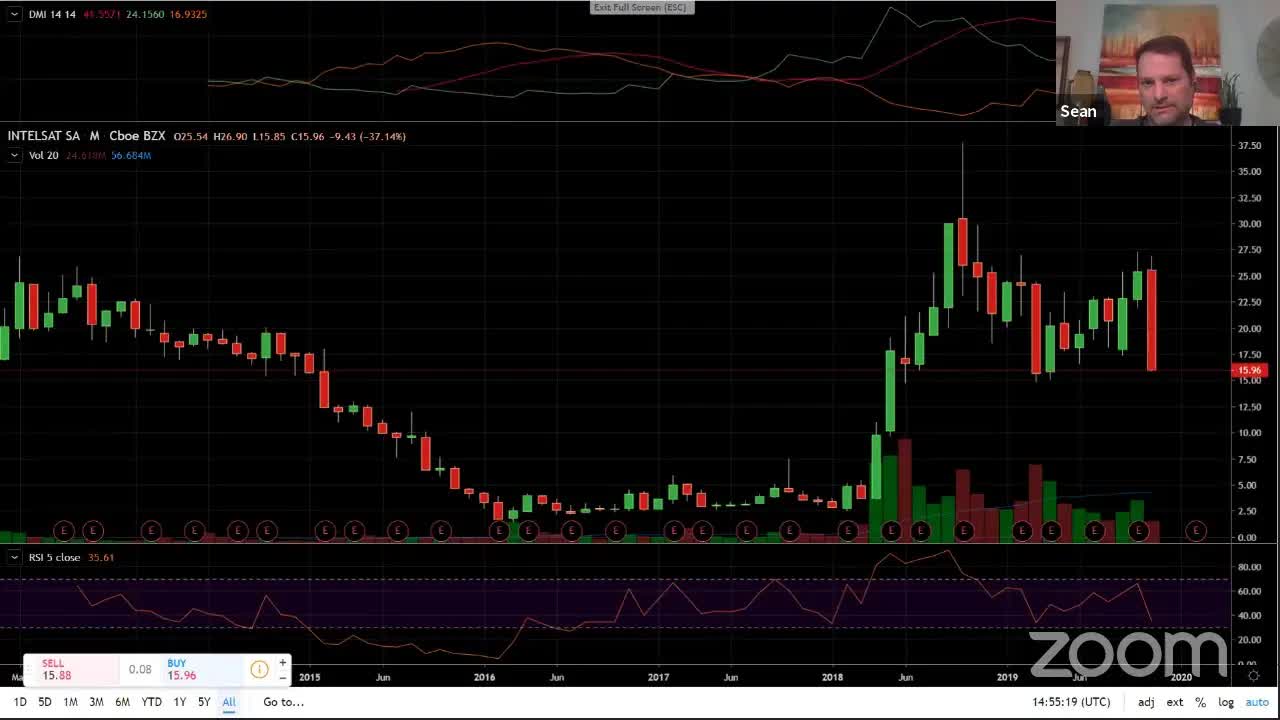Click the DMI value 16.9325
This screenshot has width=1280, height=720.
pyautogui.click(x=188, y=14)
